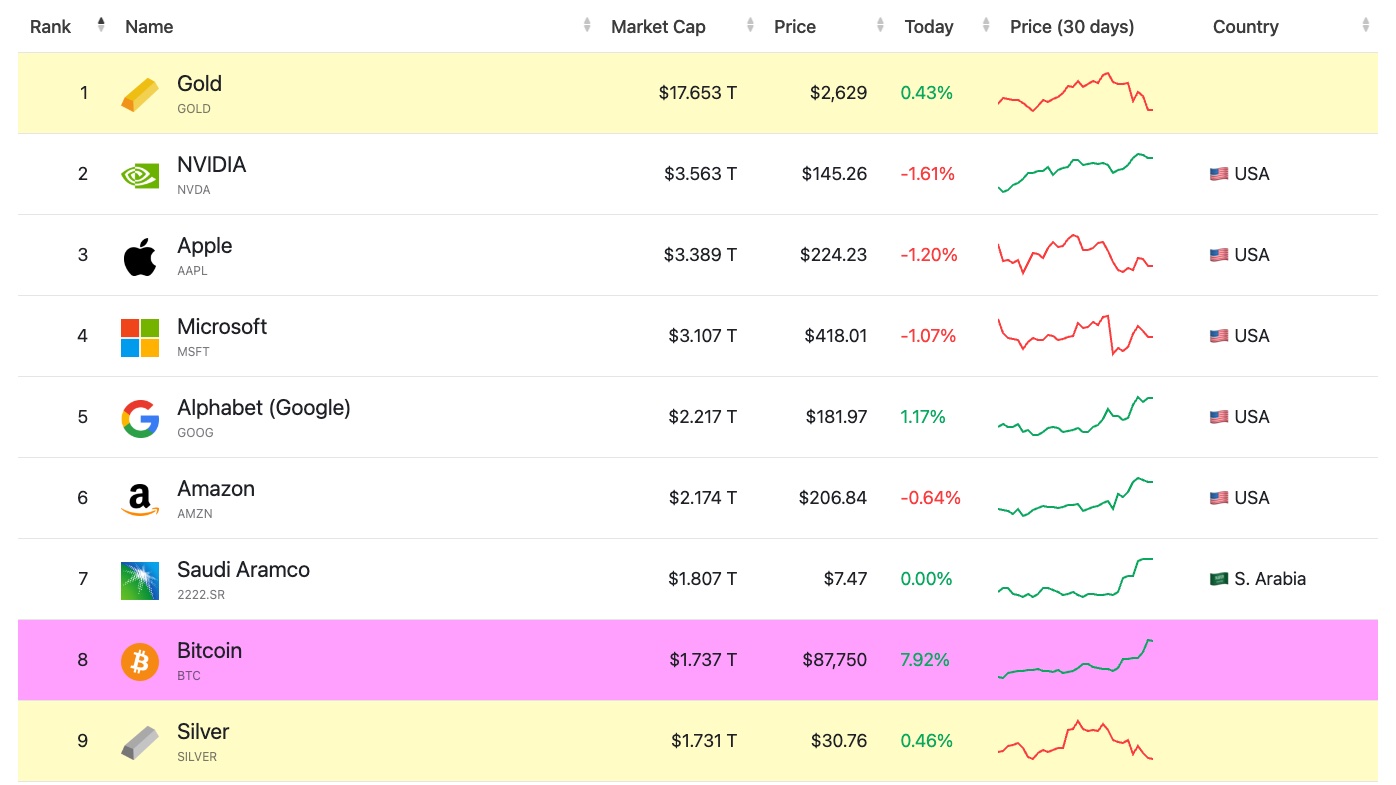
Task: Click the Price (30 days) column header
Action: [x=1072, y=27]
